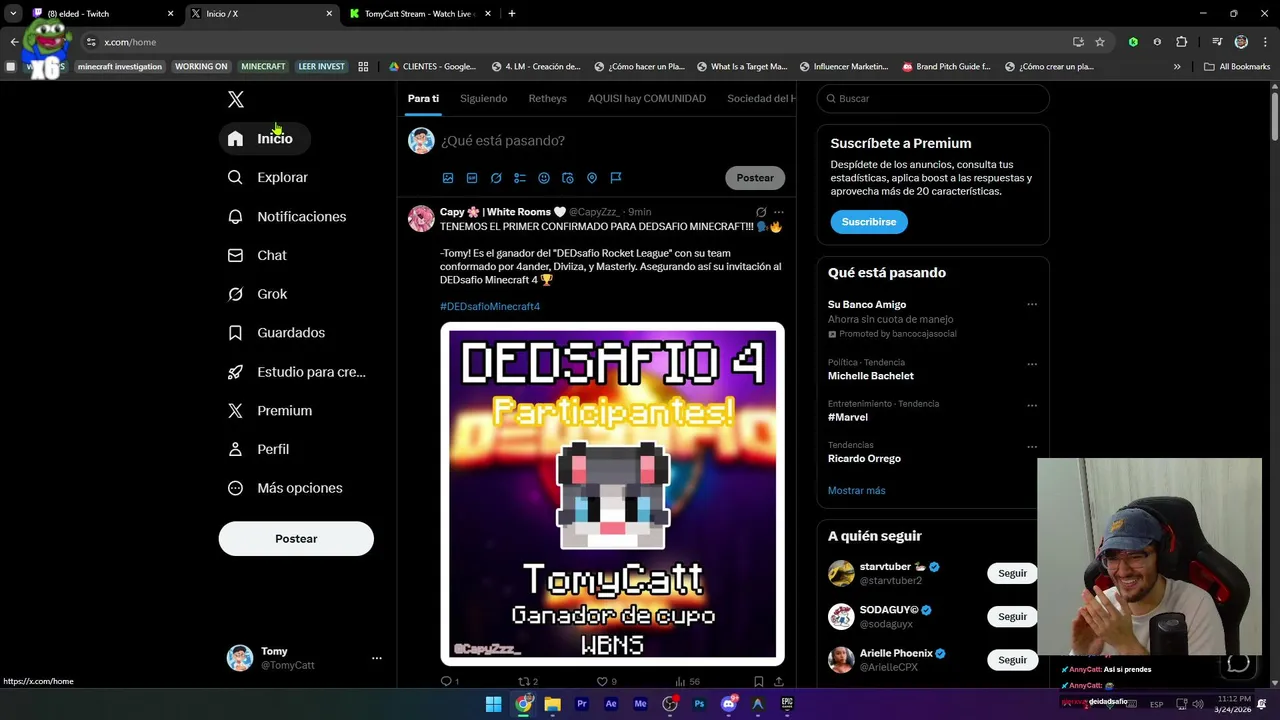The height and width of the screenshot is (720, 1280).
Task: Switch to AQUISI hay COMUNIDAD tab
Action: pyautogui.click(x=647, y=99)
